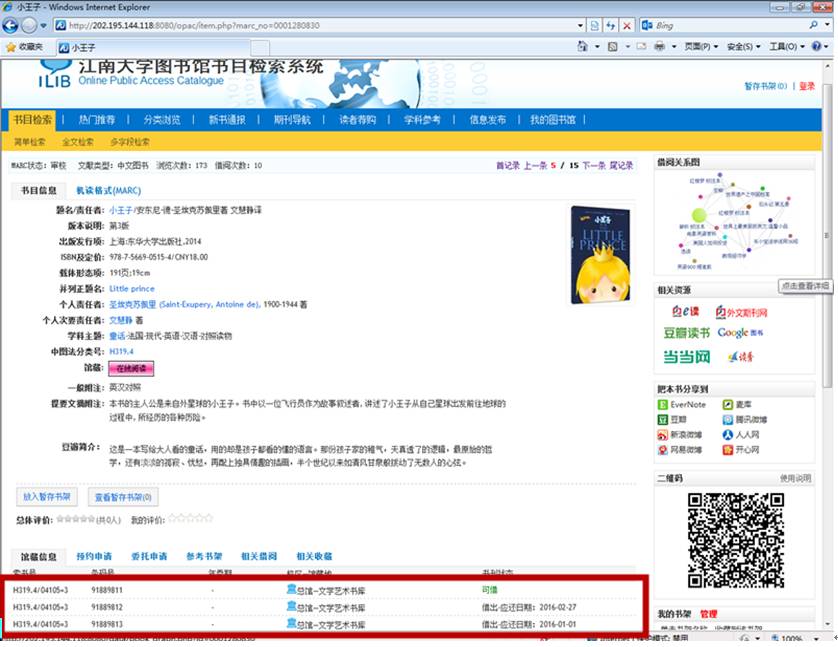Open the 预约申请 tab
Viewport: 838px width, 647px height.
(x=94, y=555)
